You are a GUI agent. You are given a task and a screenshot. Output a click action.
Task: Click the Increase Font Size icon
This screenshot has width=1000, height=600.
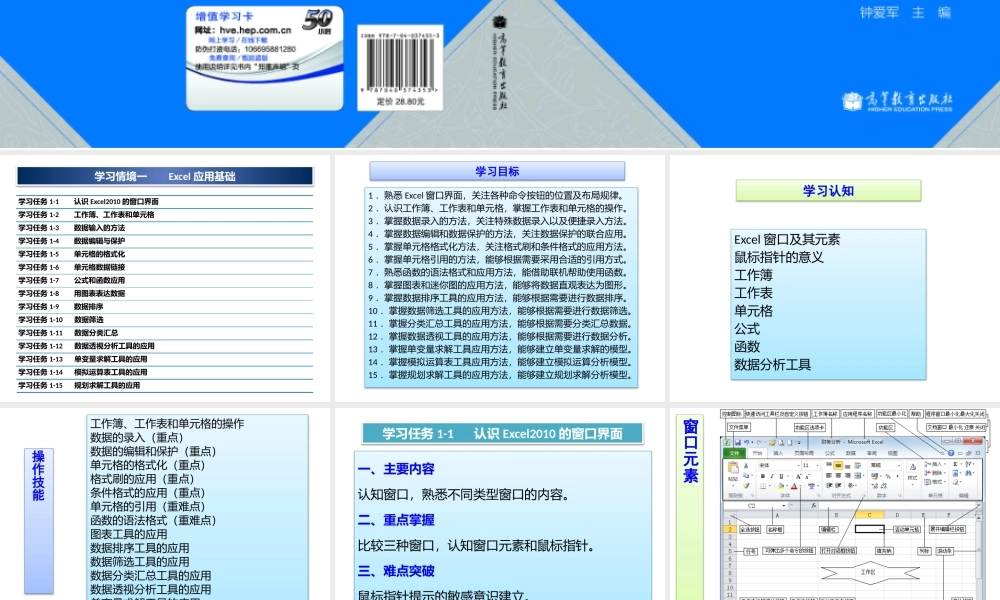pos(796,475)
